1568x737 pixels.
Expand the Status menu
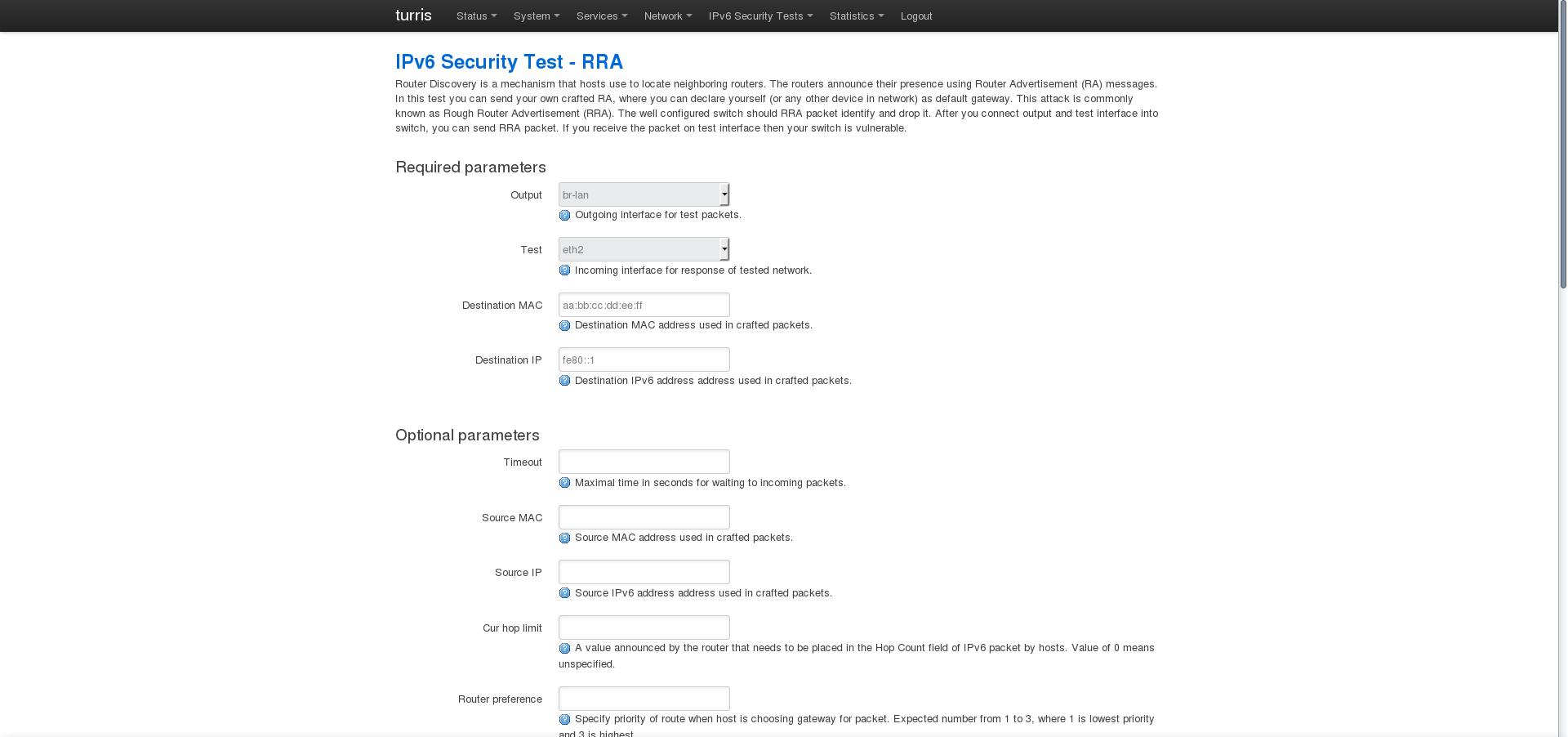tap(476, 16)
